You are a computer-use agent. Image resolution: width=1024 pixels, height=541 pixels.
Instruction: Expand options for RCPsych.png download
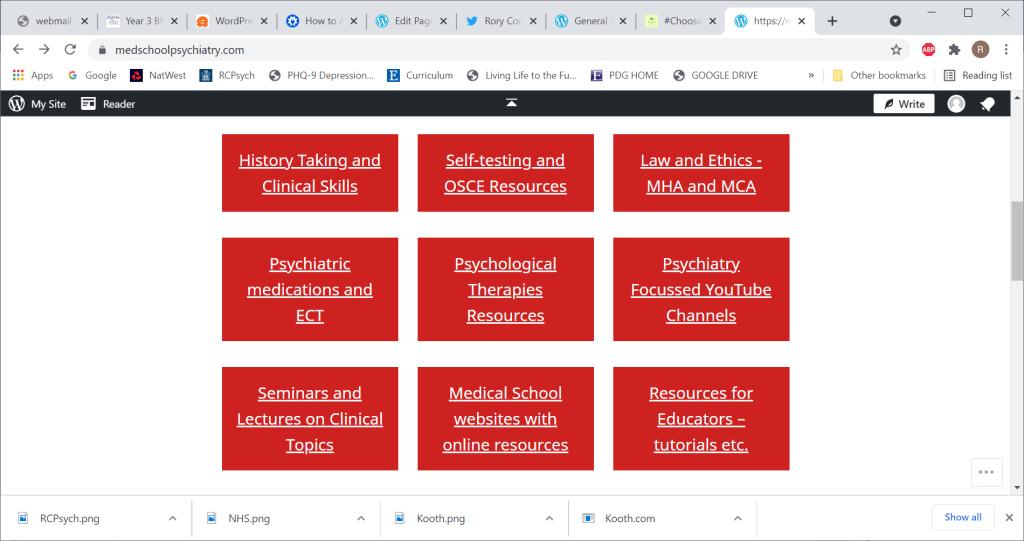(172, 518)
